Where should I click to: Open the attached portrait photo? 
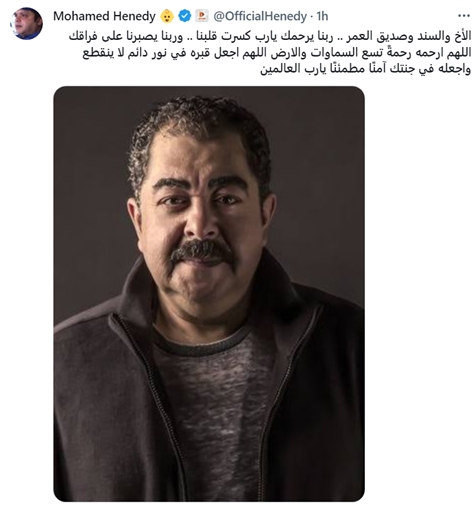(x=209, y=294)
